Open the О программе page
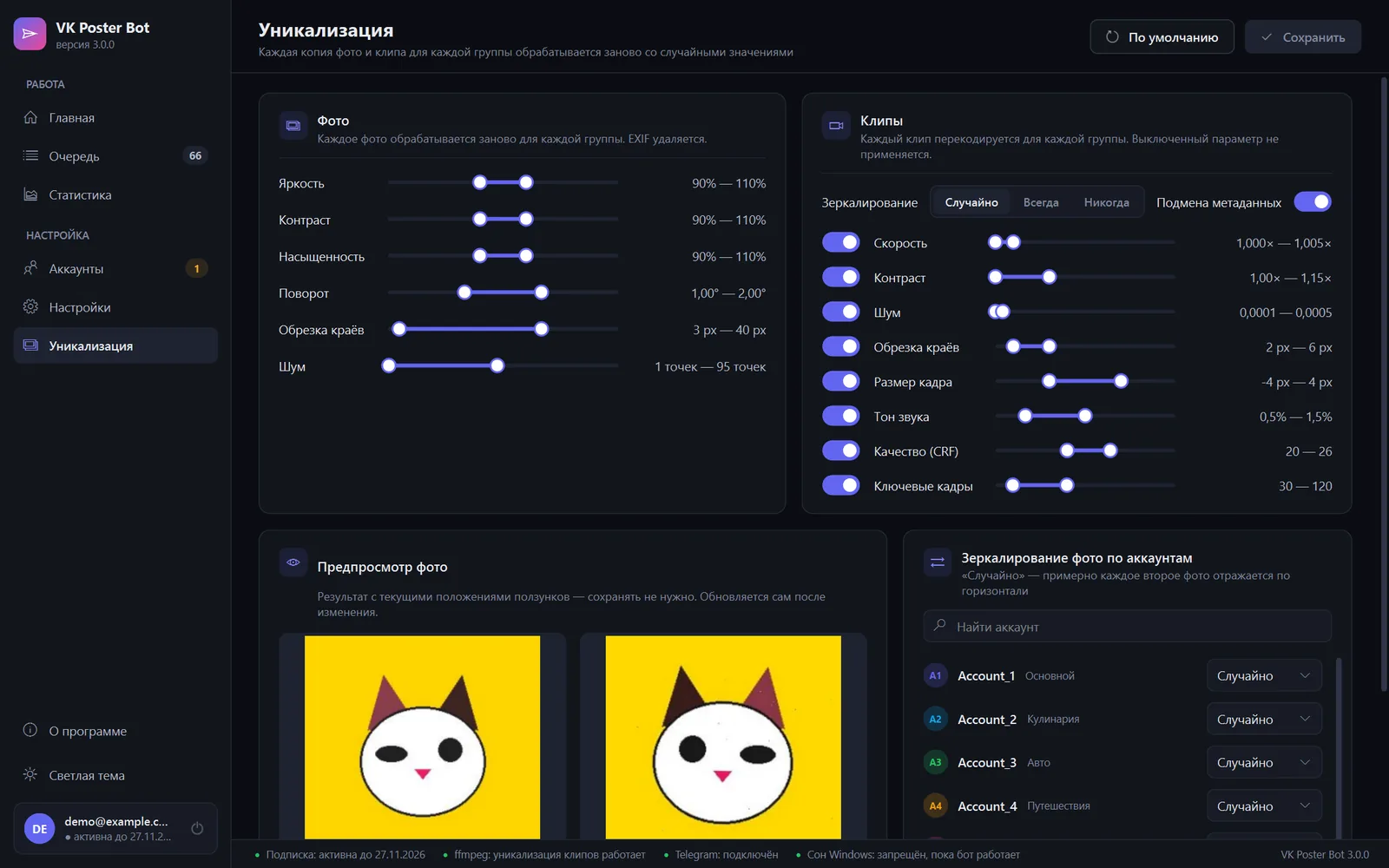This screenshot has width=1389, height=868. pos(115,731)
